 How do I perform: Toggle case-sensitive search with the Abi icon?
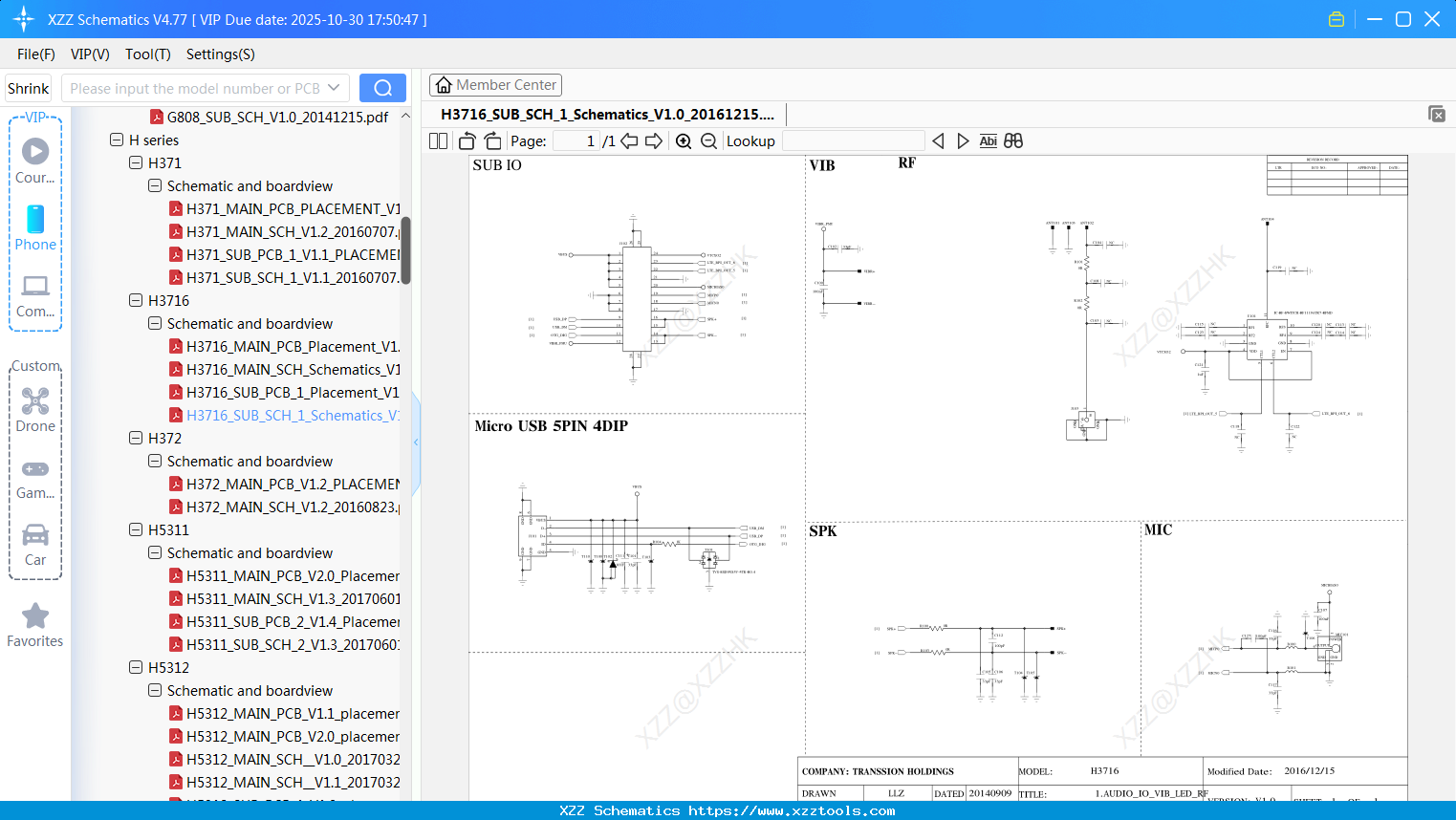(988, 140)
